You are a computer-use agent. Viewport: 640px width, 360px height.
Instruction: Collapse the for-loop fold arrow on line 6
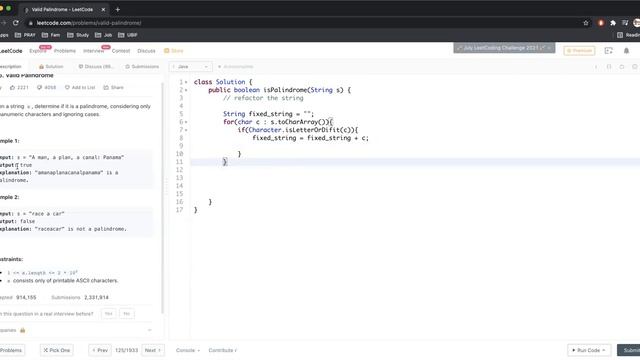coord(186,122)
